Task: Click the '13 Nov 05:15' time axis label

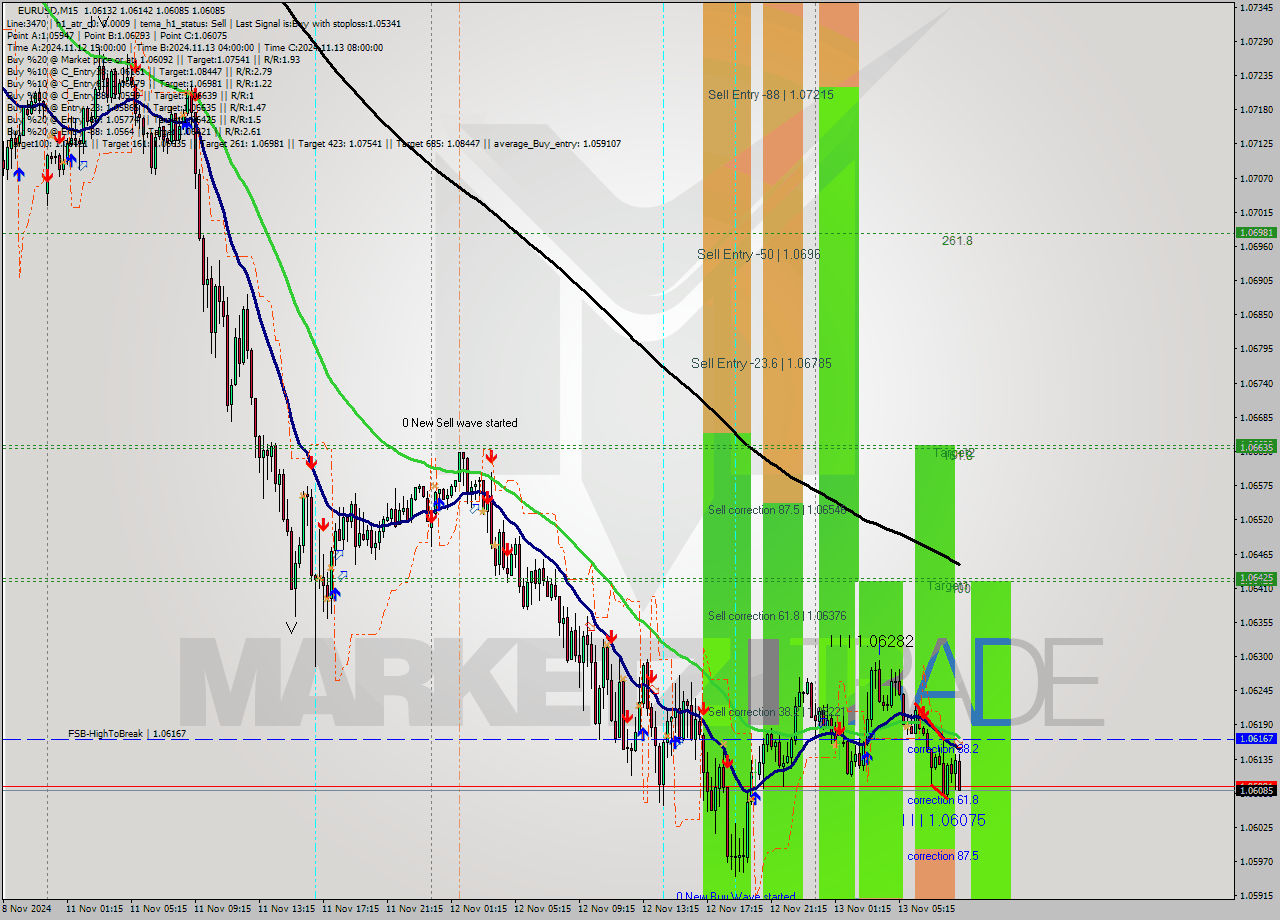Action: [927, 909]
